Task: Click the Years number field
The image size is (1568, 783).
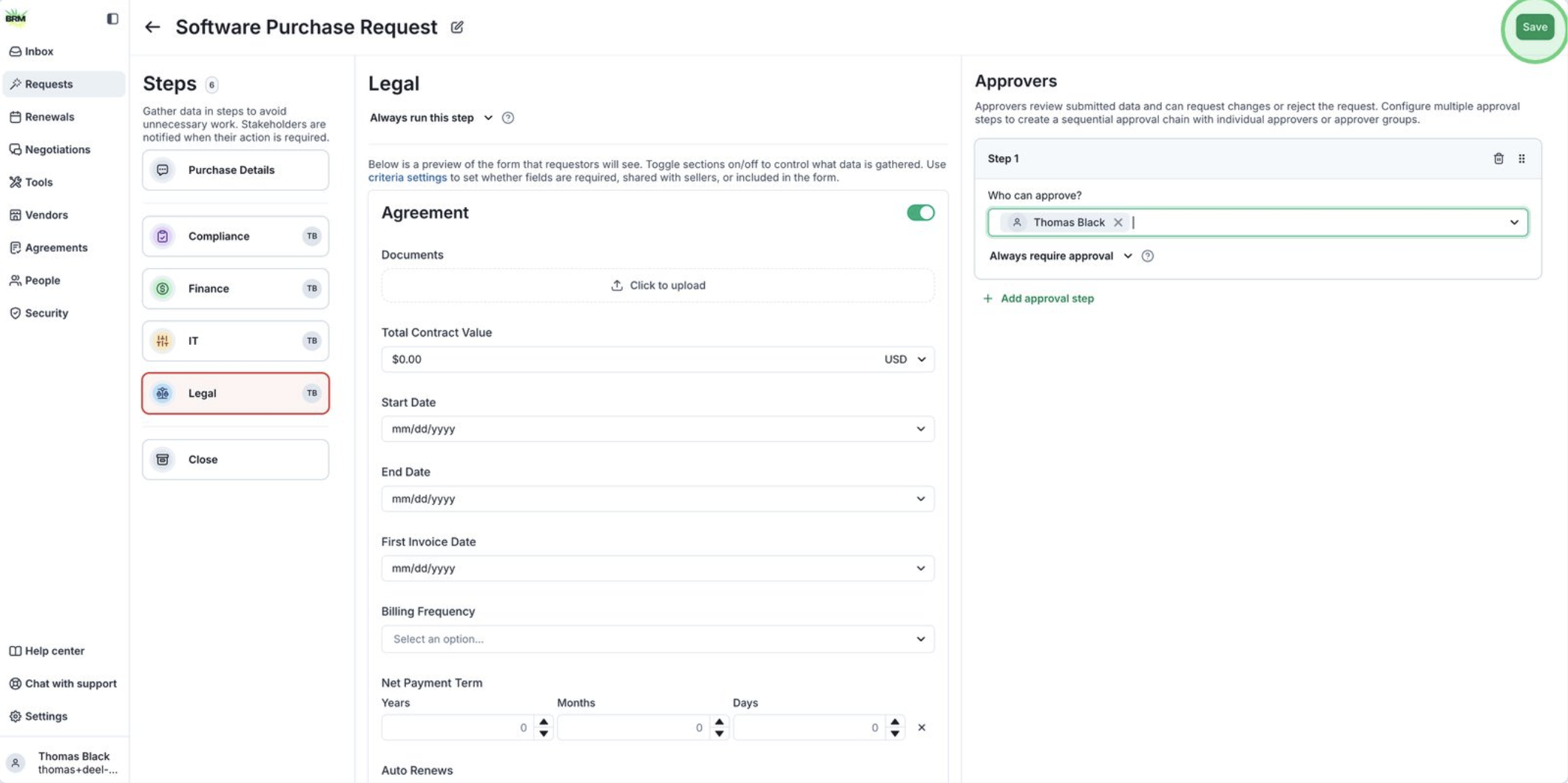Action: [x=459, y=727]
